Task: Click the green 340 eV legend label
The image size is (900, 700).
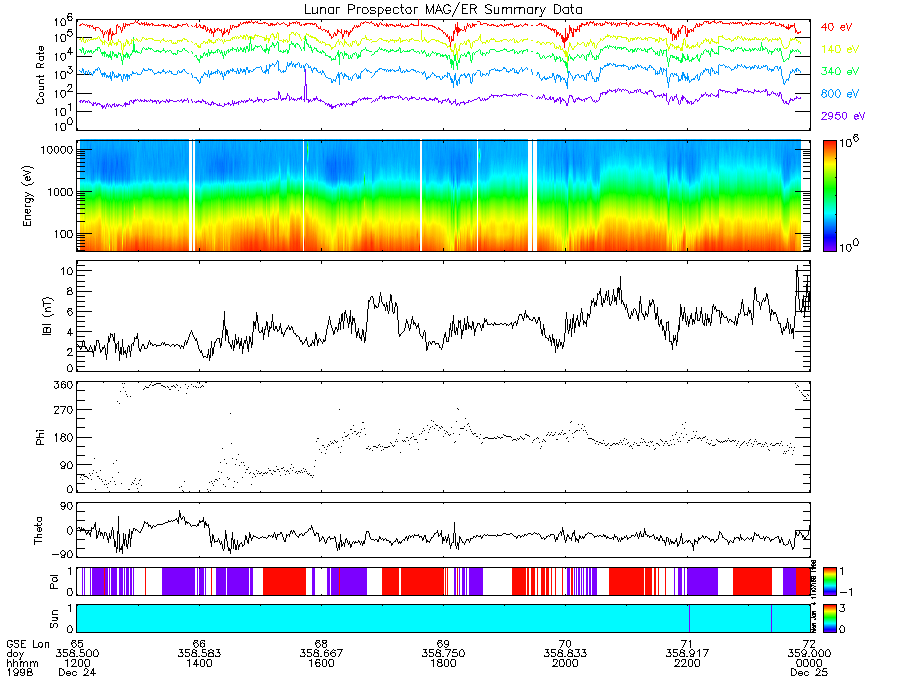Action: click(x=840, y=71)
